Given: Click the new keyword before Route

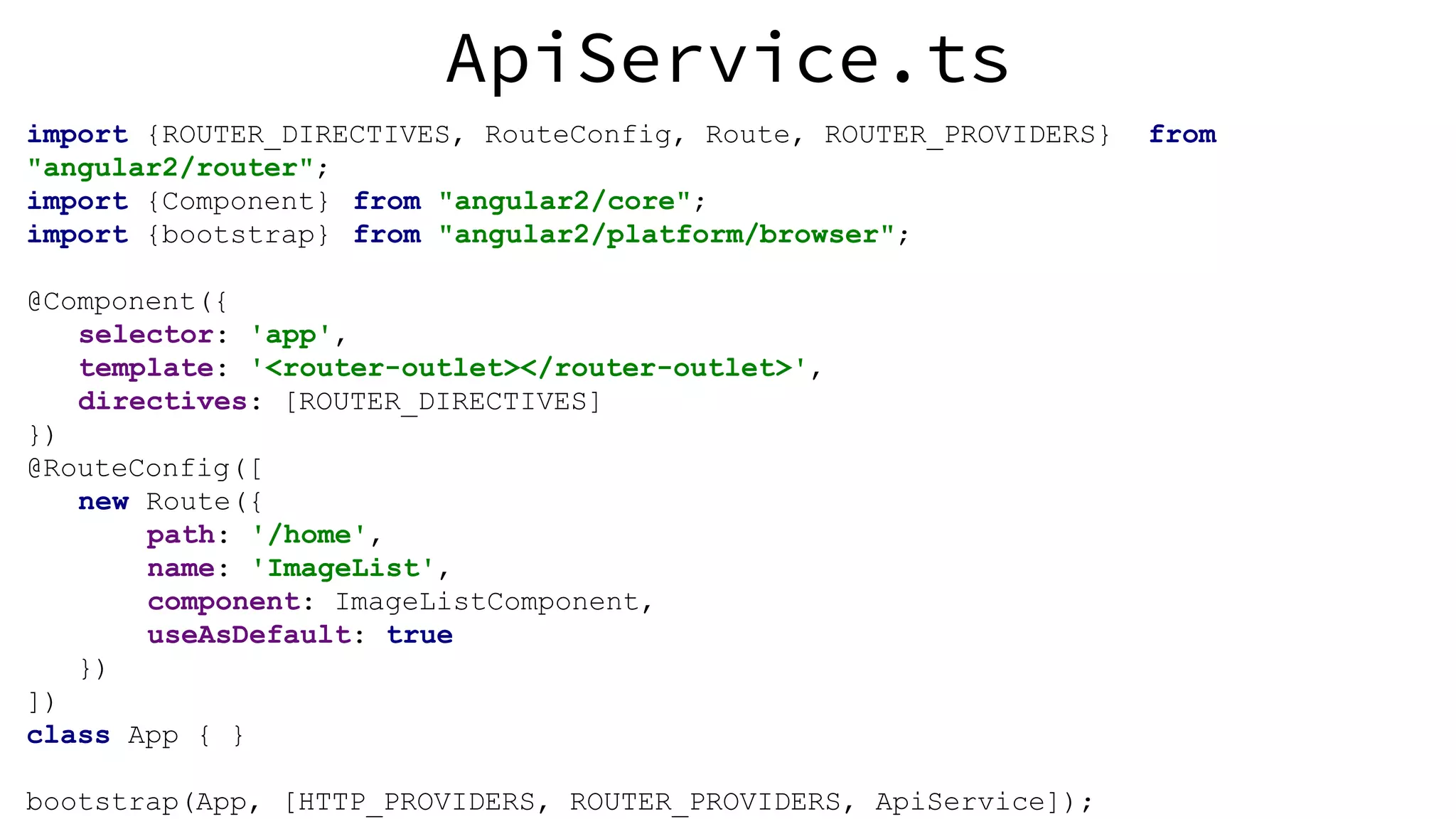Looking at the screenshot, I should (103, 501).
